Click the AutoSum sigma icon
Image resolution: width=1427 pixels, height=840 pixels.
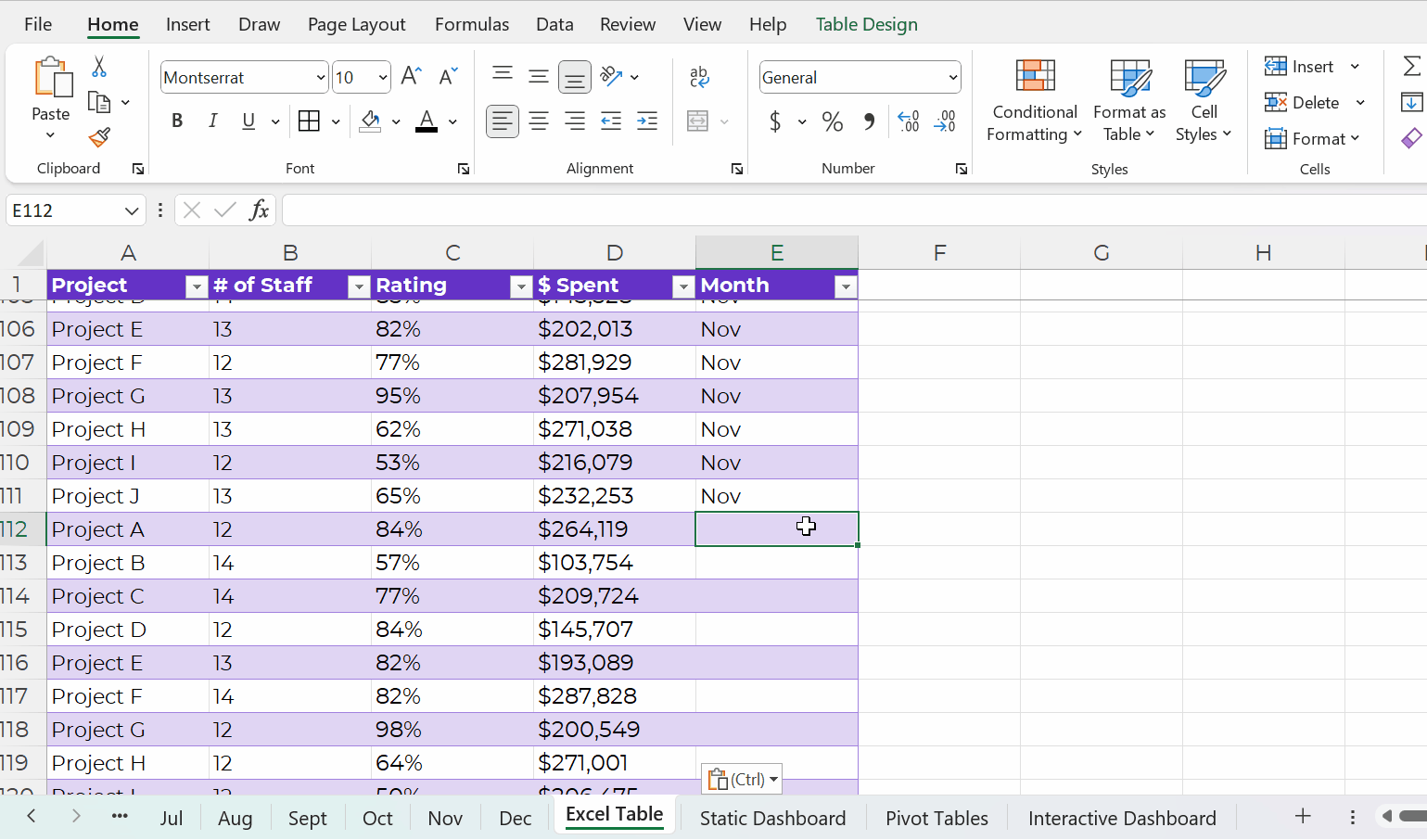[1411, 66]
